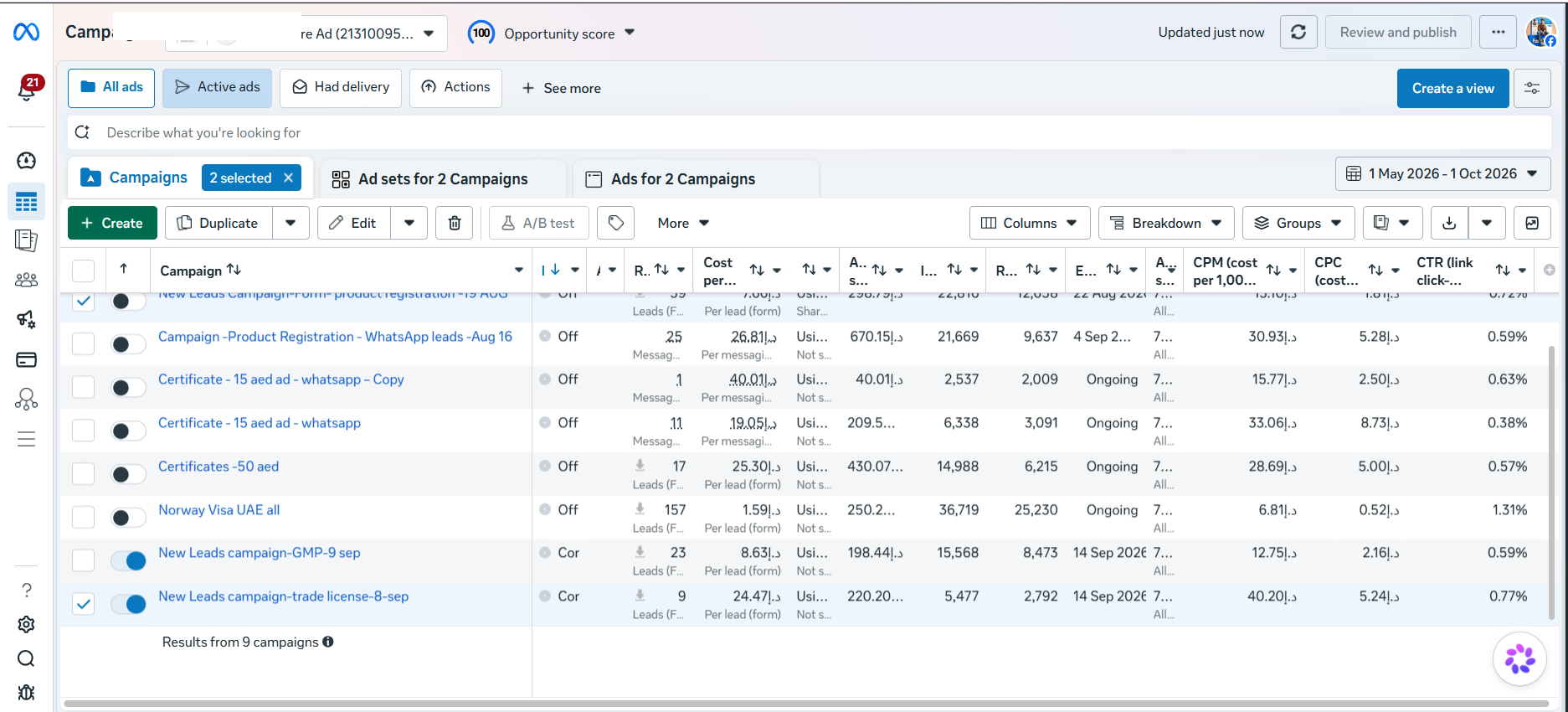Open Billing card icon in sidebar
The image size is (1568, 712).
pos(26,360)
